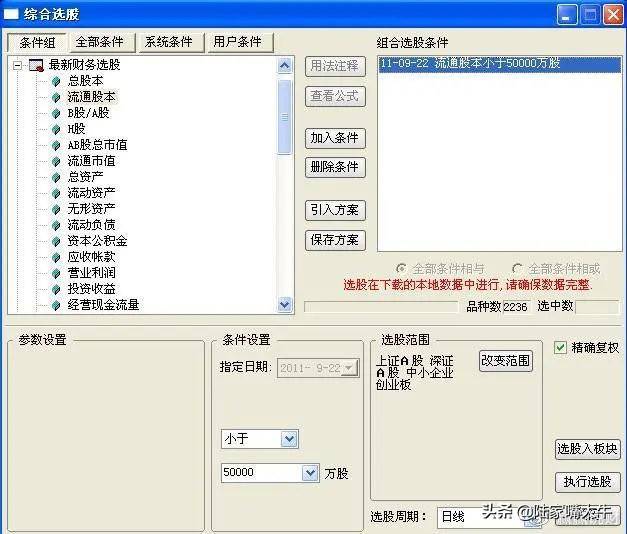Screen dimensions: 627x534
Task: Click the diamond icon beside AB股总市值
Action: [x=56, y=146]
